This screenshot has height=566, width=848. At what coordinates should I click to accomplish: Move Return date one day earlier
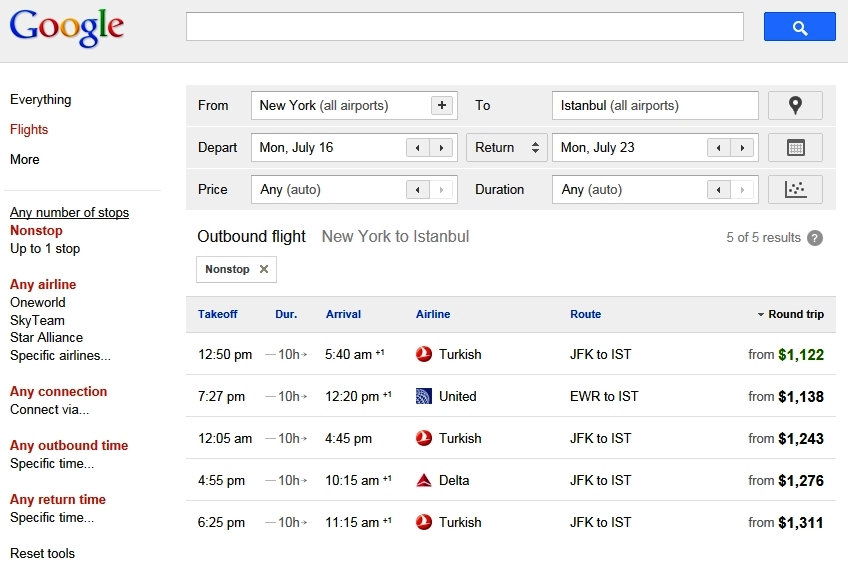[719, 148]
